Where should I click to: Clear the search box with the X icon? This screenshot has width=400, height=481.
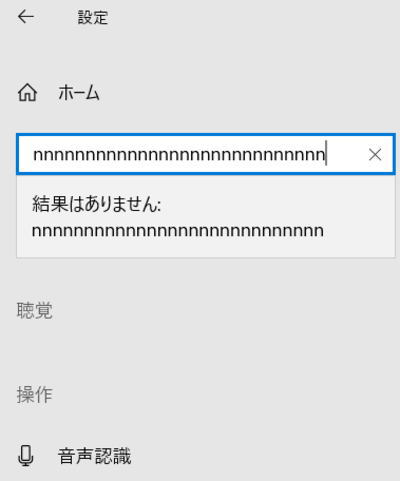pyautogui.click(x=375, y=155)
